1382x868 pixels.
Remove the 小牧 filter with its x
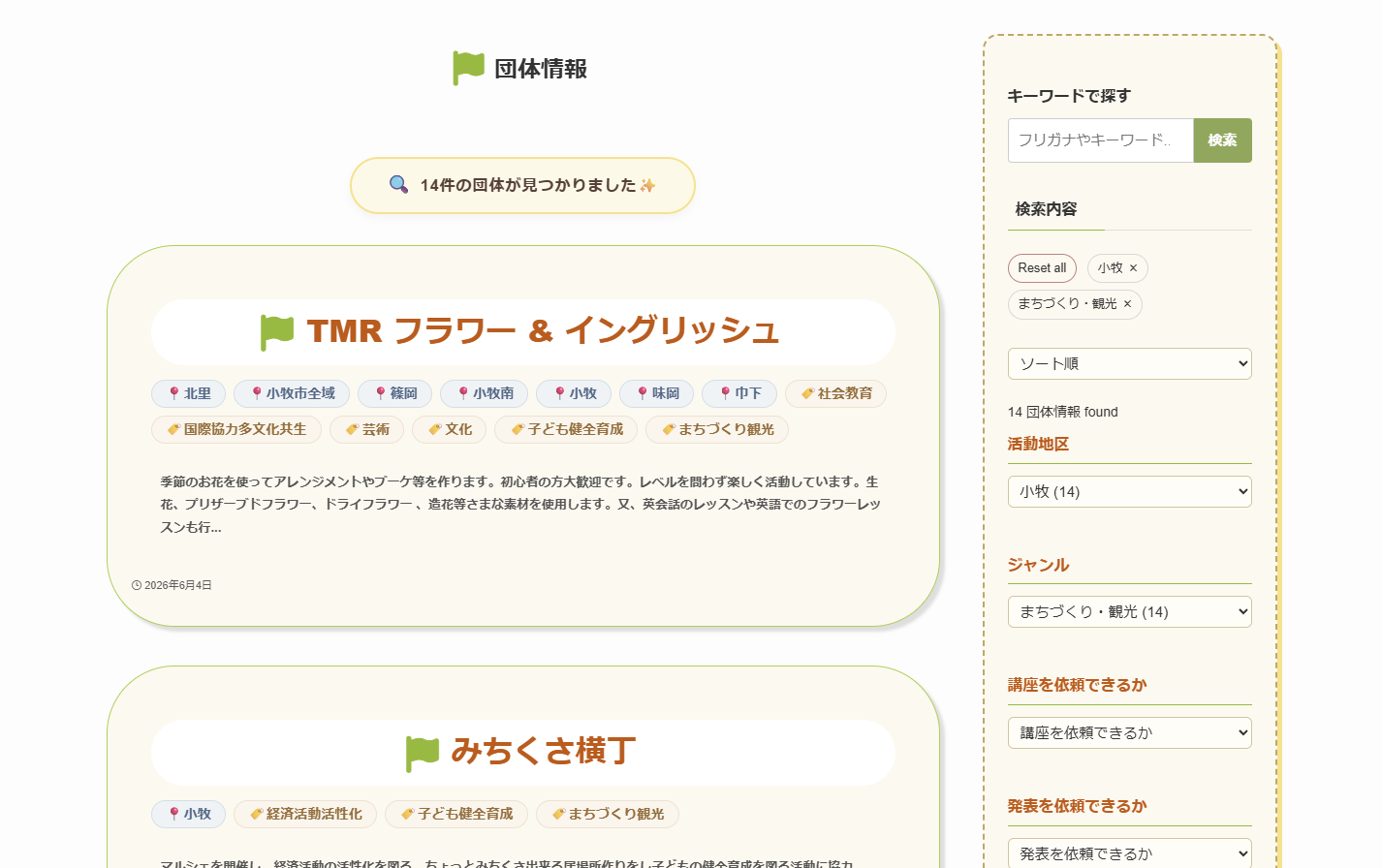coord(1133,268)
